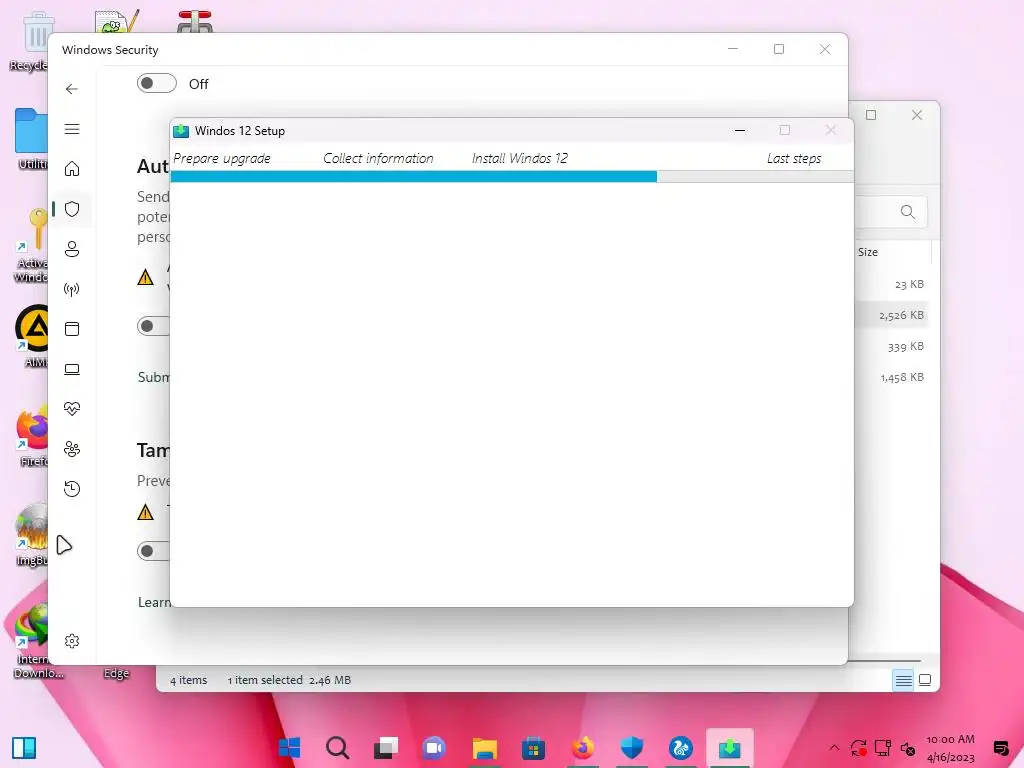The height and width of the screenshot is (768, 1024).
Task: Select Virus & threat protection shield icon
Action: (72, 209)
